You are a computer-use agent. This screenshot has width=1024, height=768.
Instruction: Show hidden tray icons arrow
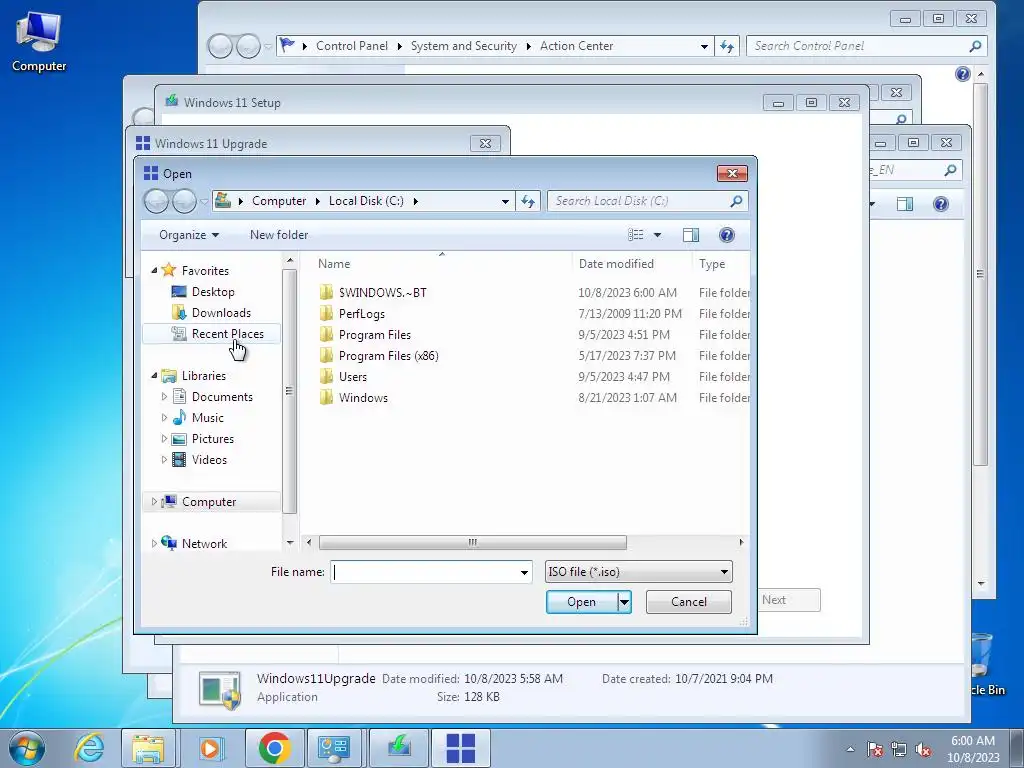[x=850, y=749]
